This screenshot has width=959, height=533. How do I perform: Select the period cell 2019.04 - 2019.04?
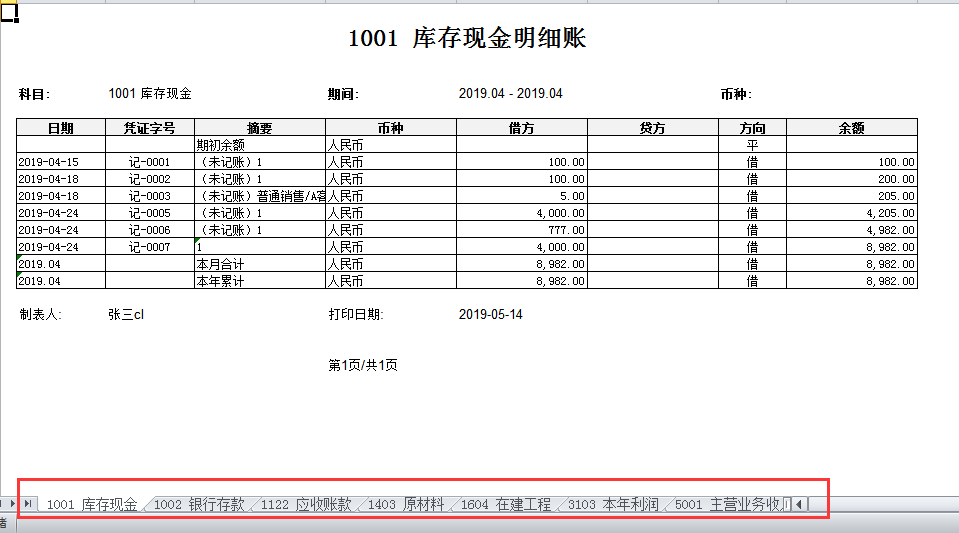(x=511, y=94)
